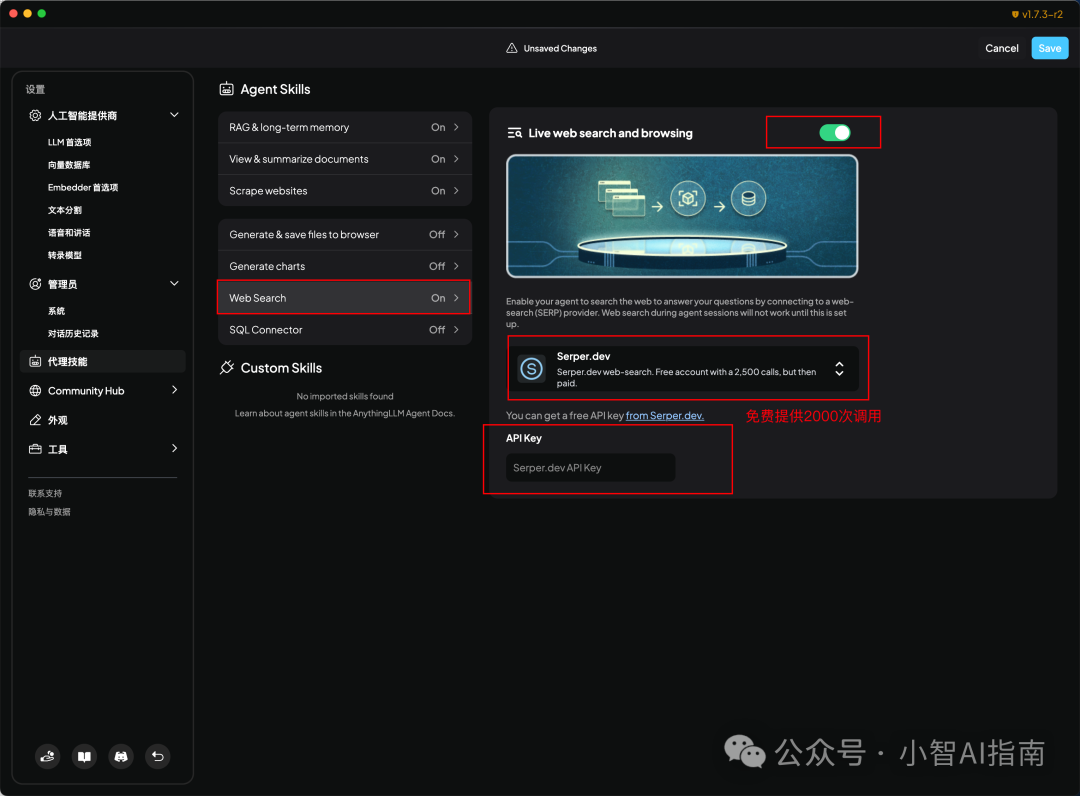This screenshot has width=1080, height=796.
Task: Click the Discord icon in the sidebar footer
Action: click(x=121, y=757)
